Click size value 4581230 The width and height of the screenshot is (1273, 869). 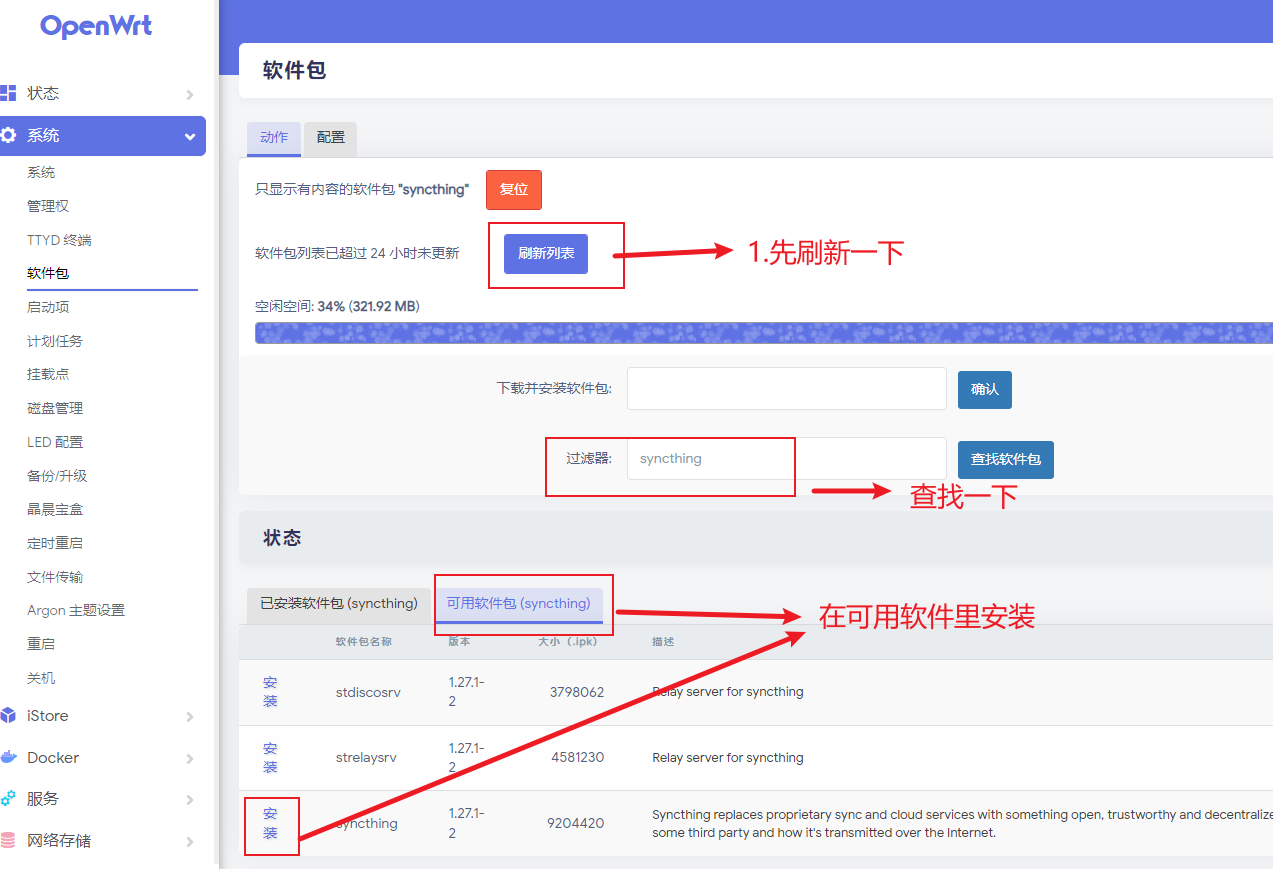577,758
